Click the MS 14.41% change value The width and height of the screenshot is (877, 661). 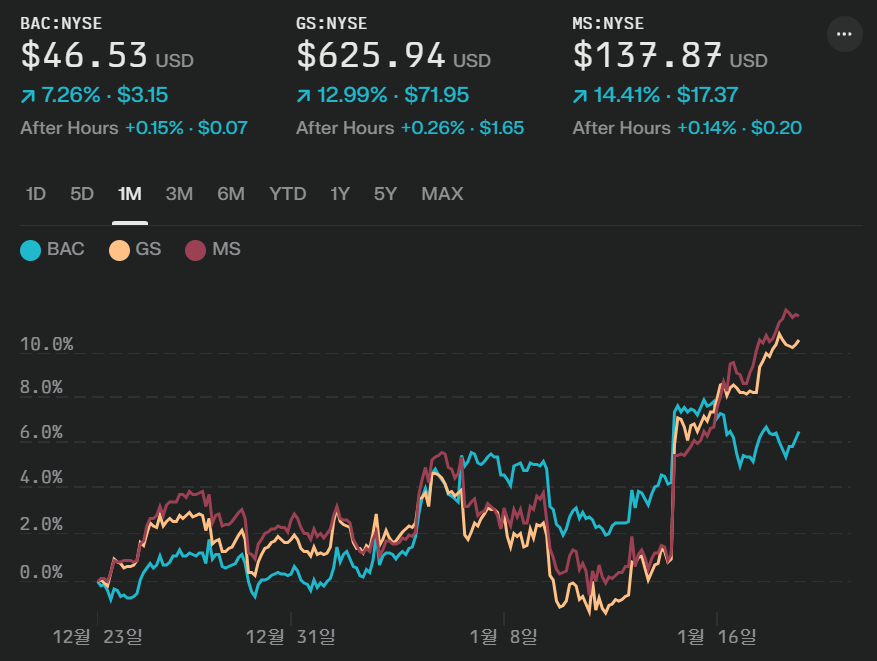click(x=627, y=95)
